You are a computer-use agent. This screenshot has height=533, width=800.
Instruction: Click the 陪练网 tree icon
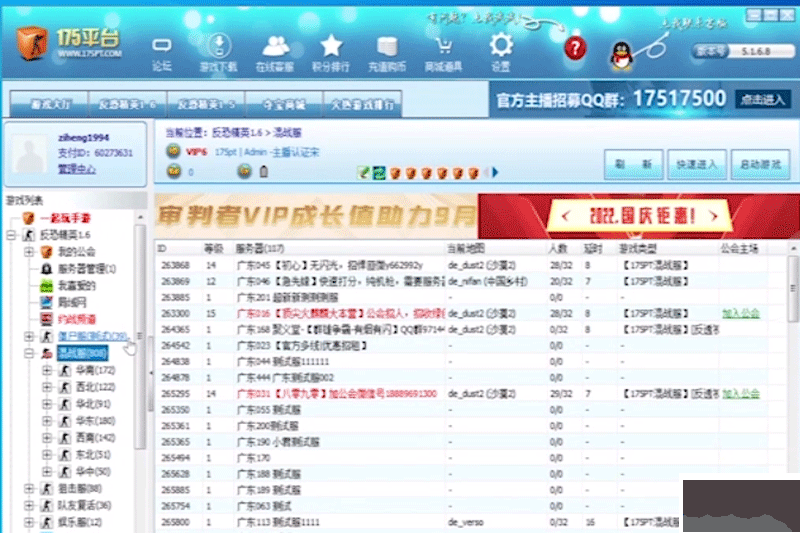tap(46, 302)
